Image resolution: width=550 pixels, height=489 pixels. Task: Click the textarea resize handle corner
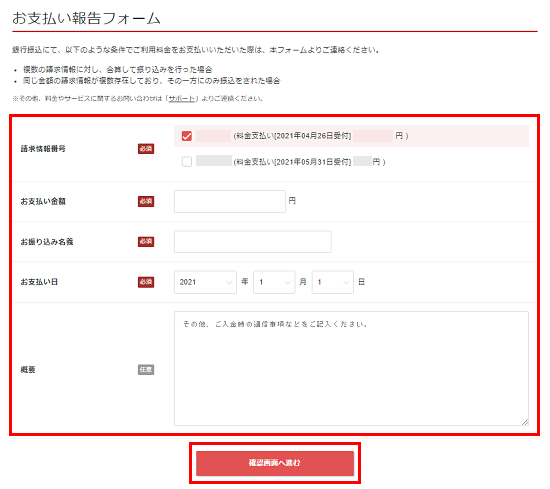pyautogui.click(x=525, y=422)
